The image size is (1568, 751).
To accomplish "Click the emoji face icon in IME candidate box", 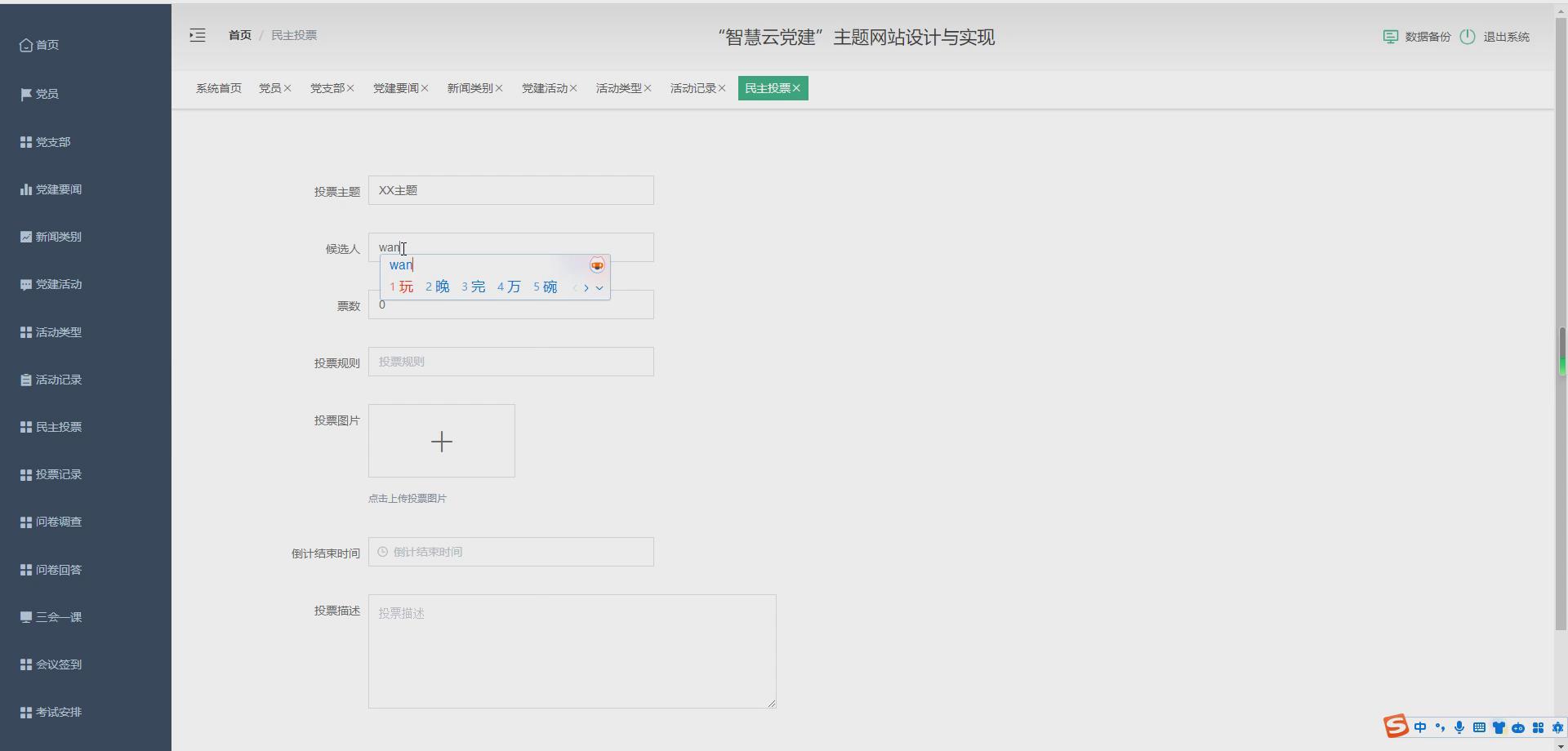I will [x=597, y=265].
